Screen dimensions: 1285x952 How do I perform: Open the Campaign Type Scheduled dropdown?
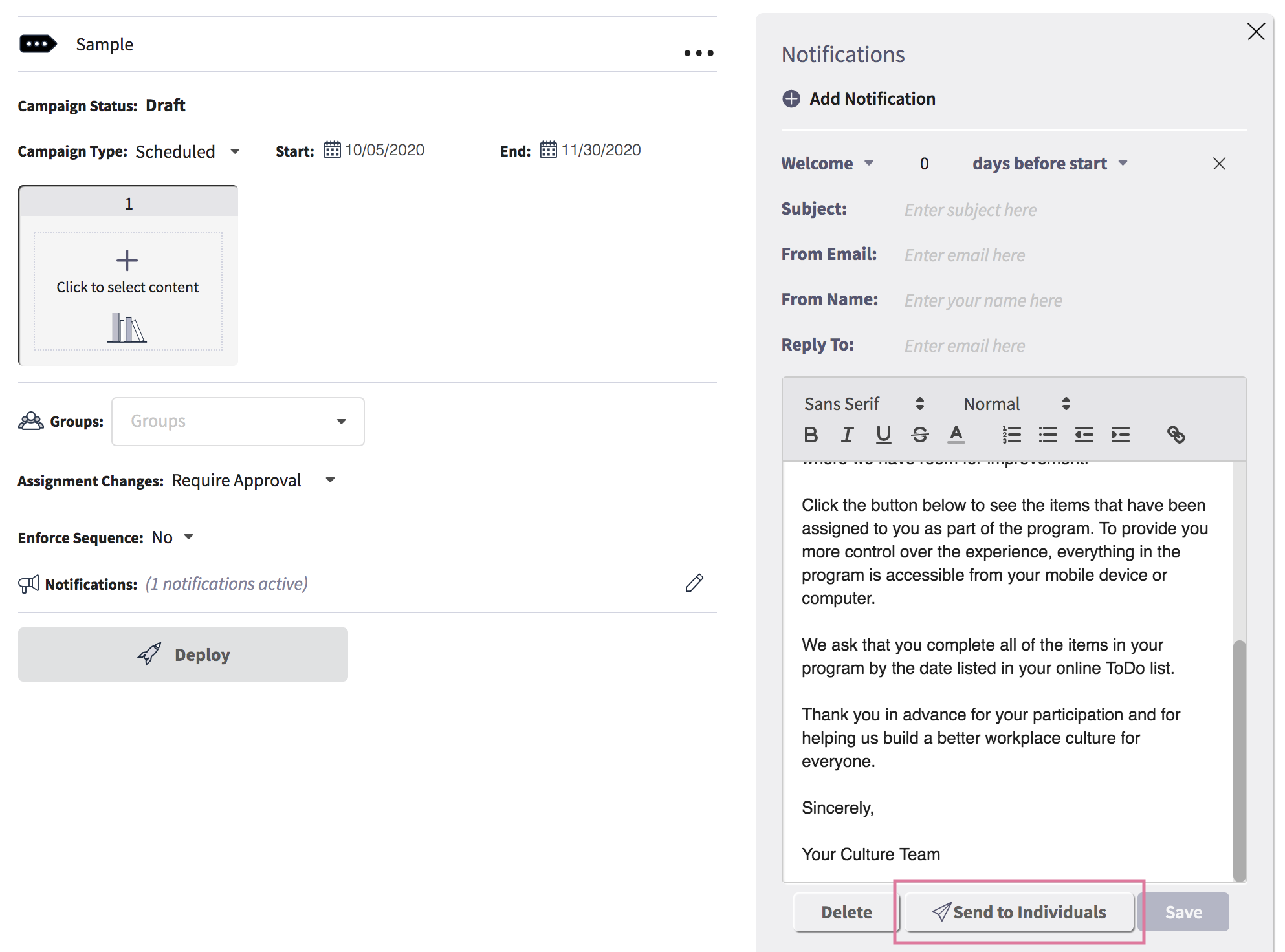(x=188, y=151)
